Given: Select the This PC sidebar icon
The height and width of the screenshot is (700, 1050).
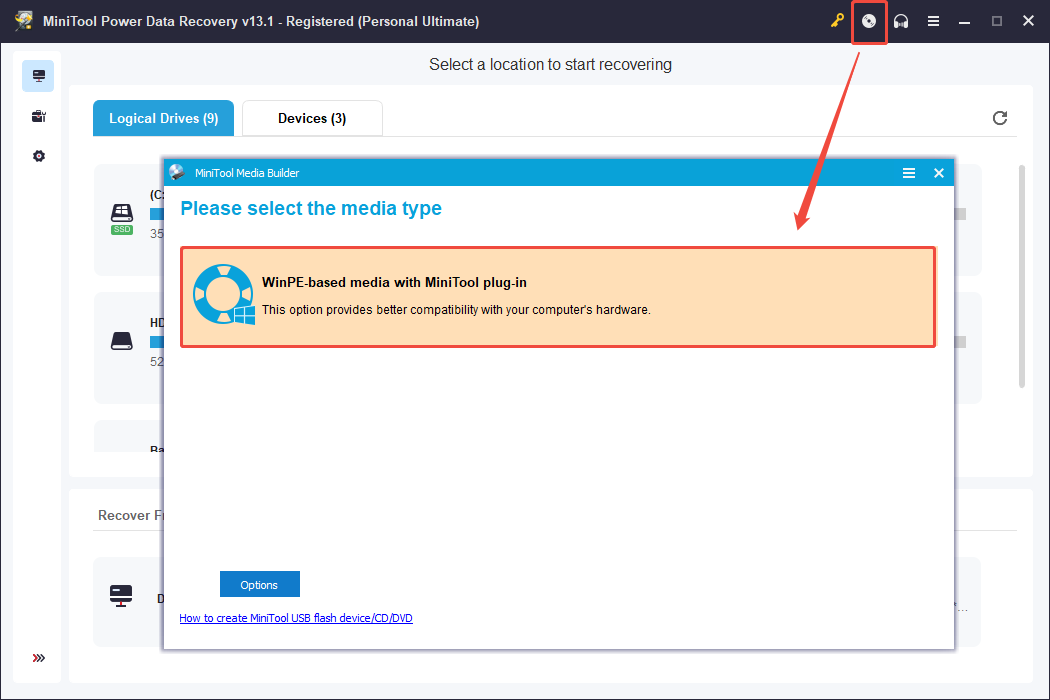Looking at the screenshot, I should 38,76.
